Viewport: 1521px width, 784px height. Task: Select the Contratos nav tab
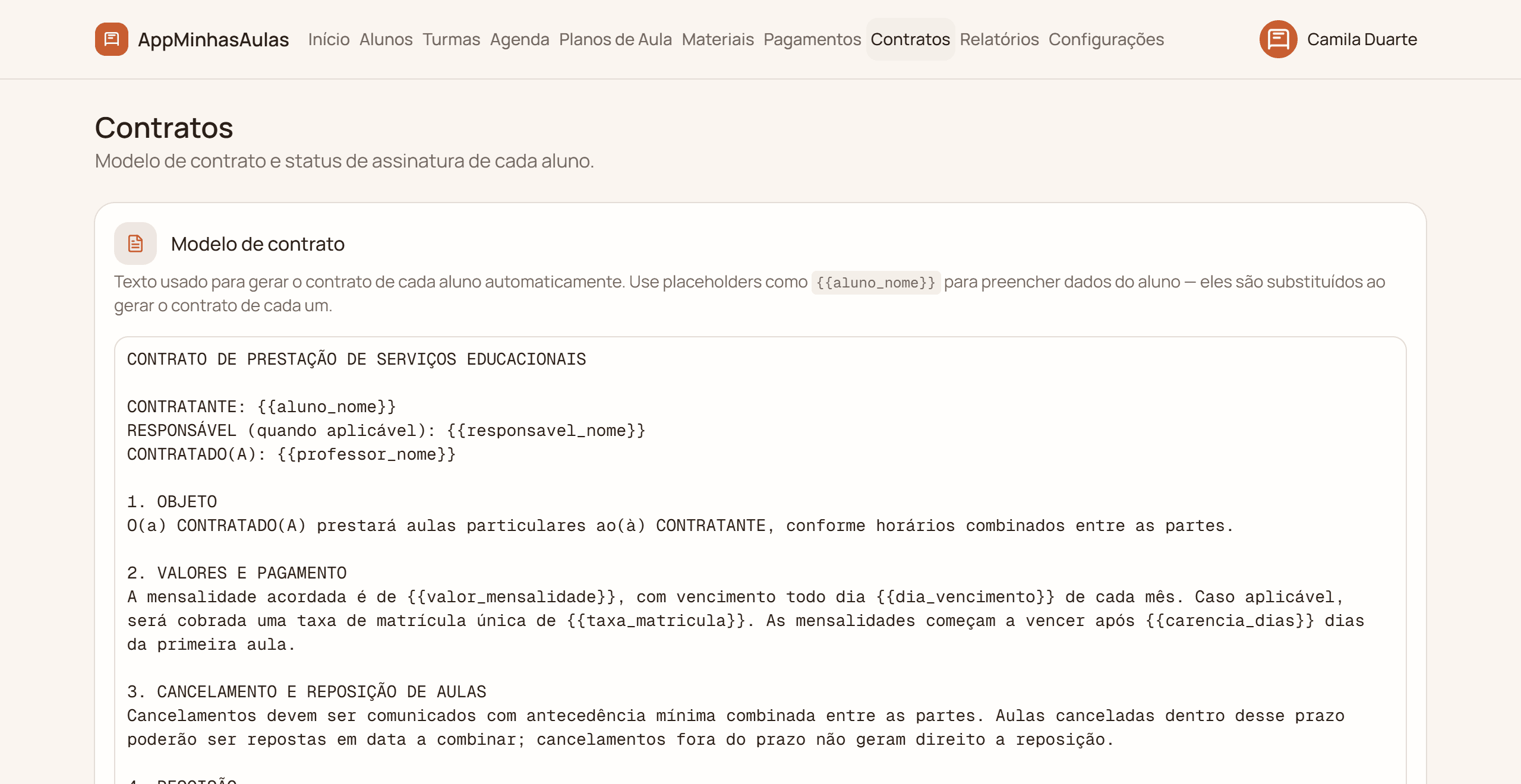[910, 39]
